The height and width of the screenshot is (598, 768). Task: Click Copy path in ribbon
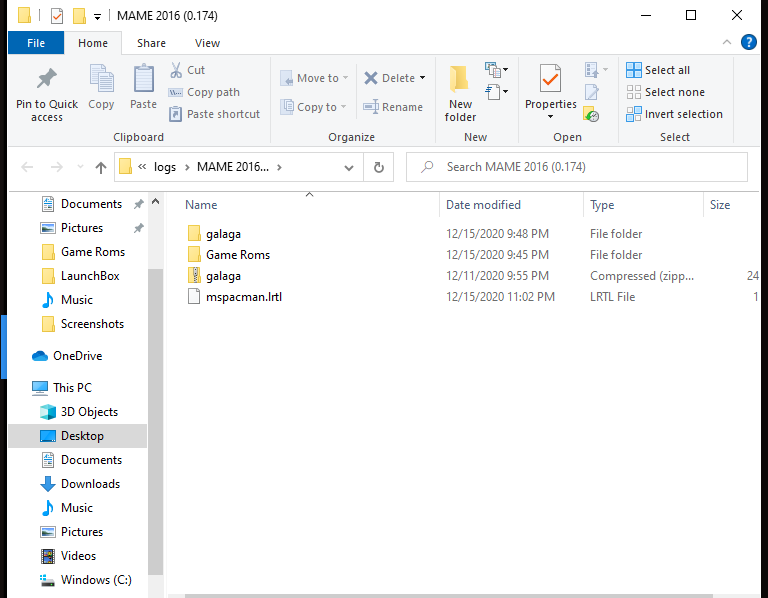click(204, 92)
